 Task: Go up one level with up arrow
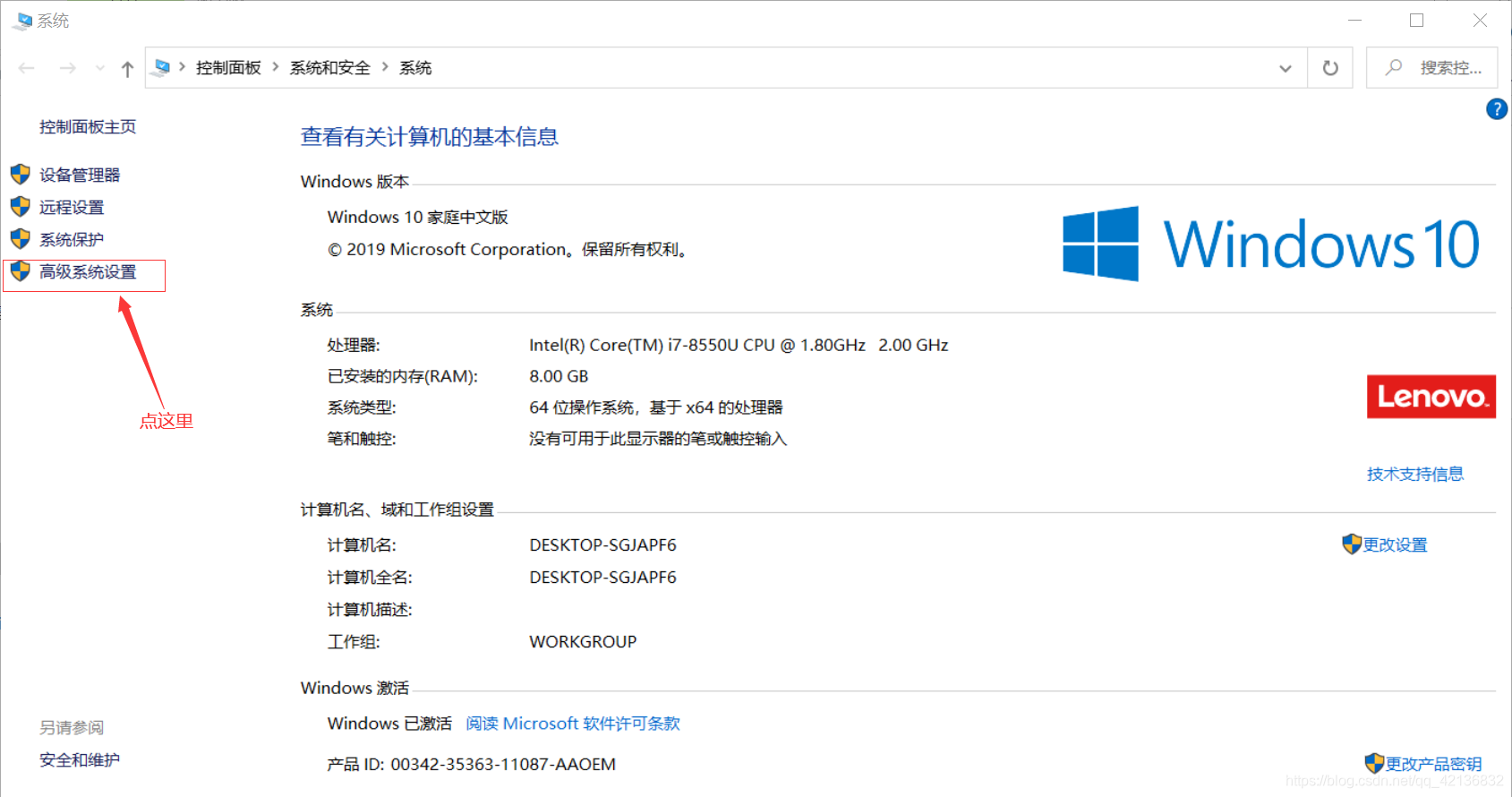127,68
